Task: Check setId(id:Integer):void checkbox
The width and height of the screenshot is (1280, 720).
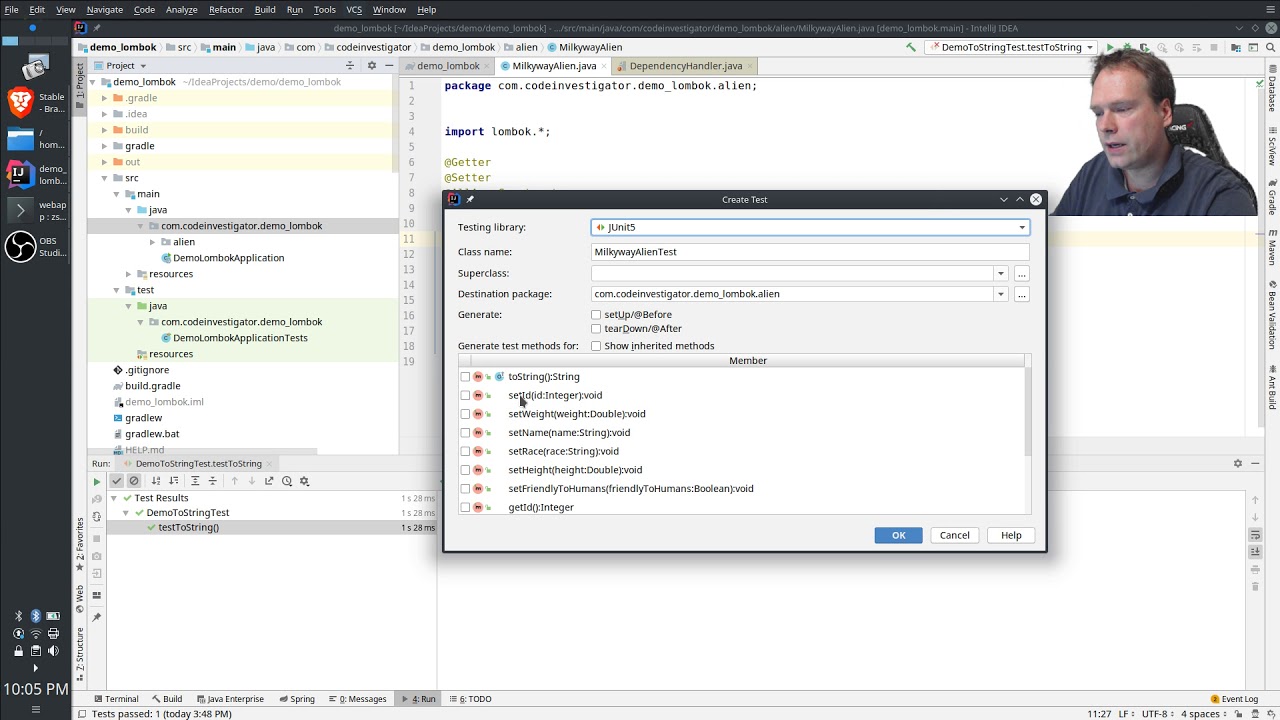Action: point(465,395)
